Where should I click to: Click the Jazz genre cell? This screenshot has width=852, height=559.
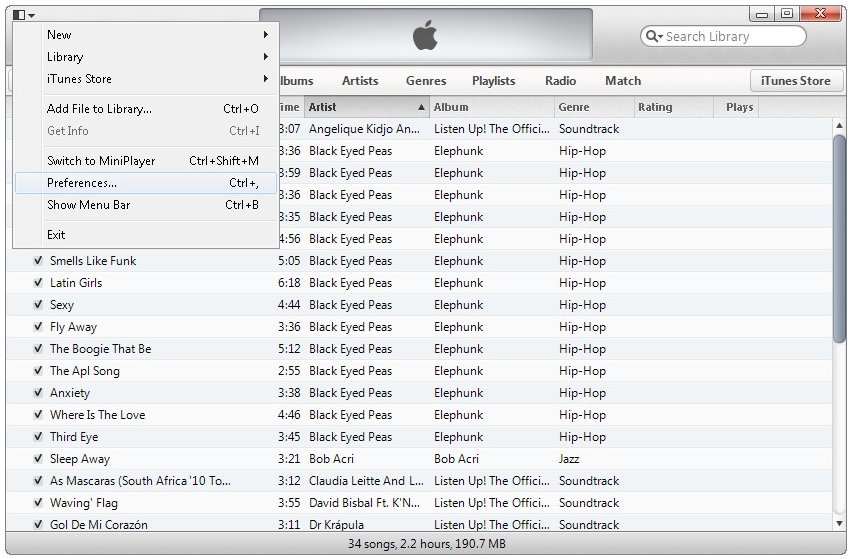click(569, 459)
